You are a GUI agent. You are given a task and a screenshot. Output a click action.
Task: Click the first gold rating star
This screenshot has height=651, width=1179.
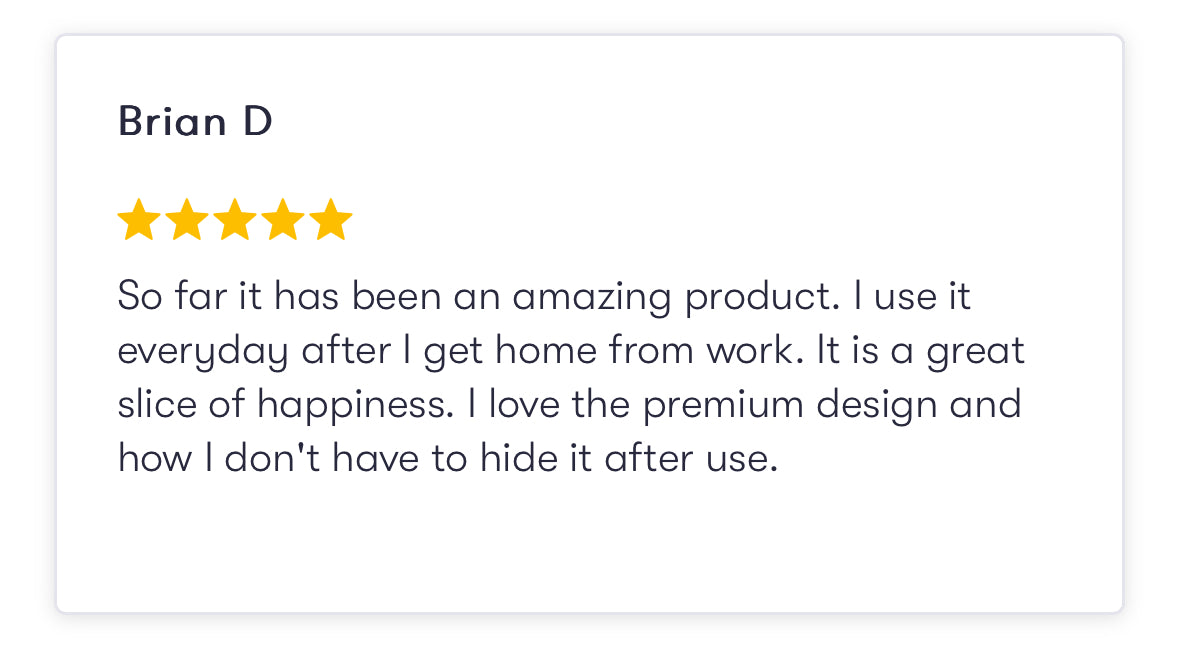tap(138, 221)
